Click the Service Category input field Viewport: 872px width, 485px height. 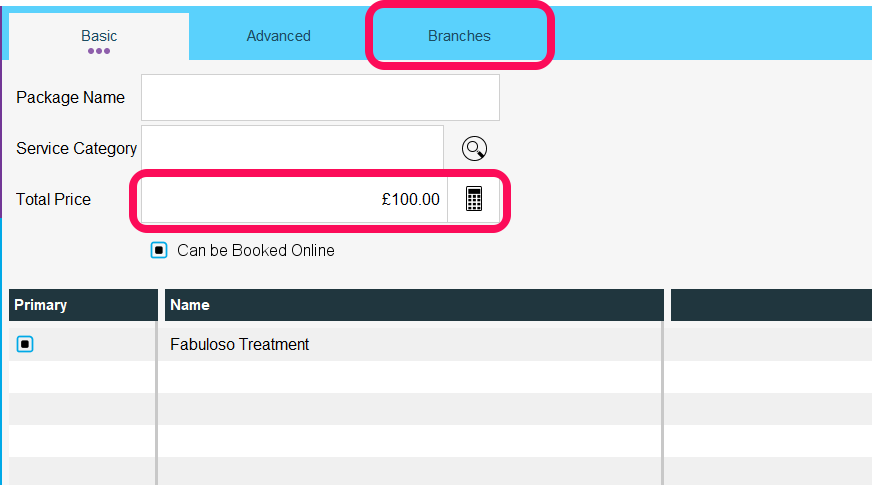[x=293, y=148]
